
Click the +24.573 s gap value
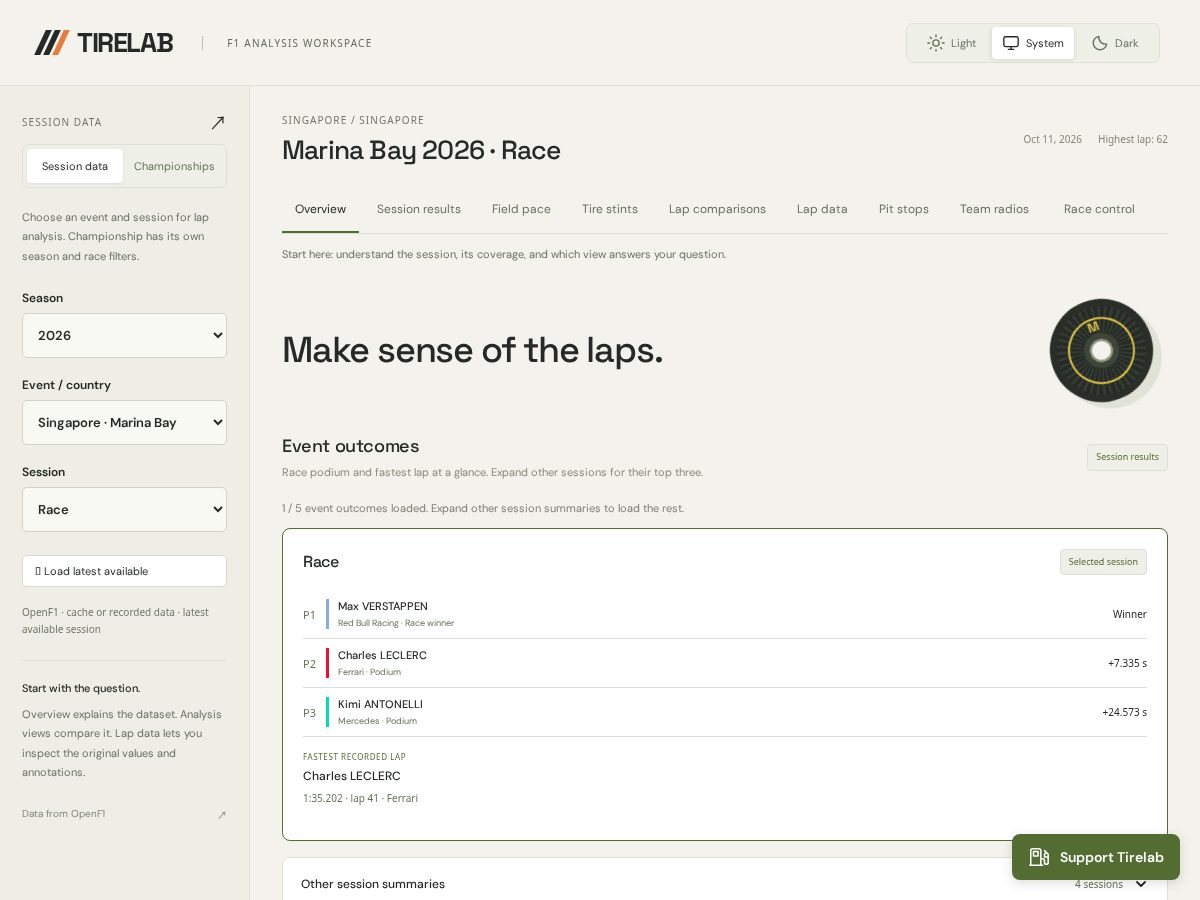[x=1124, y=712]
